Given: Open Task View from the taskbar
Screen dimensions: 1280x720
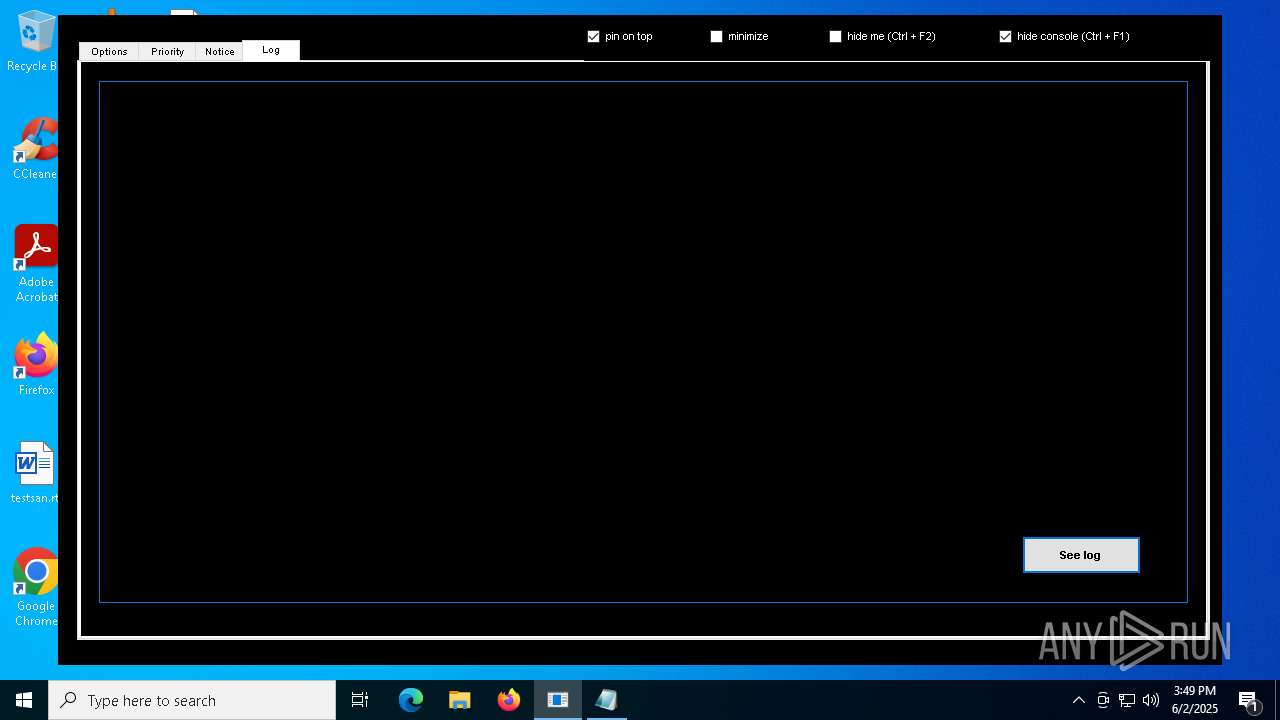Looking at the screenshot, I should [x=360, y=700].
